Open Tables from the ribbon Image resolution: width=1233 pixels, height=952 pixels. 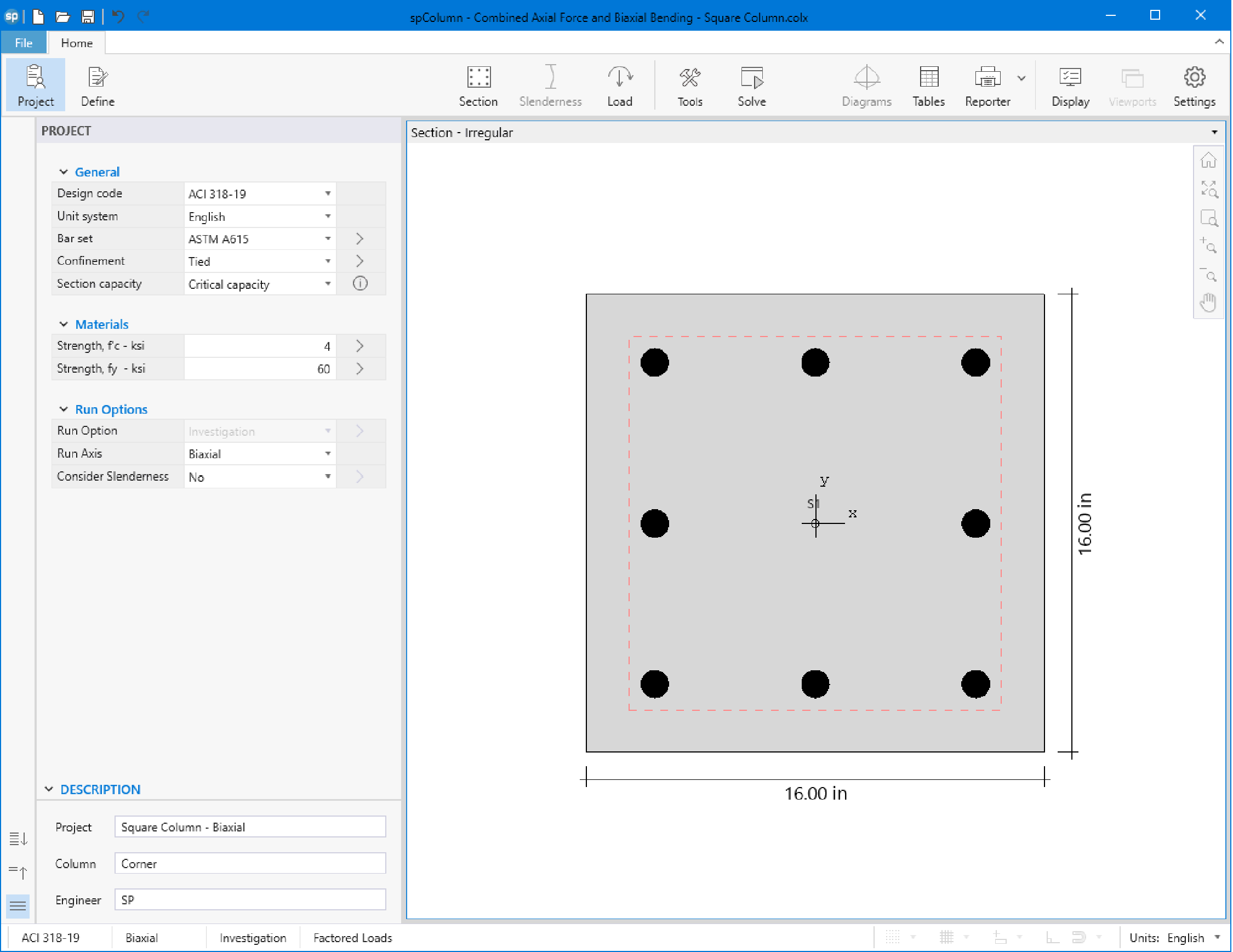point(928,85)
